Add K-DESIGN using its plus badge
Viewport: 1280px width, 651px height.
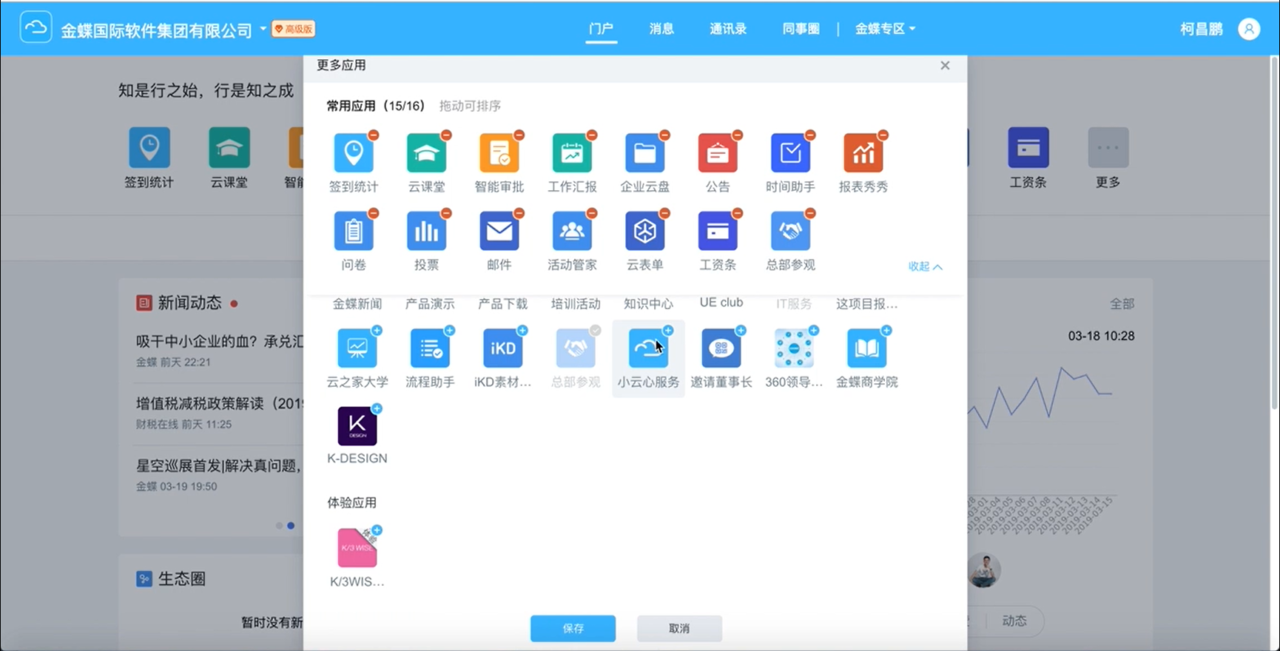[377, 408]
